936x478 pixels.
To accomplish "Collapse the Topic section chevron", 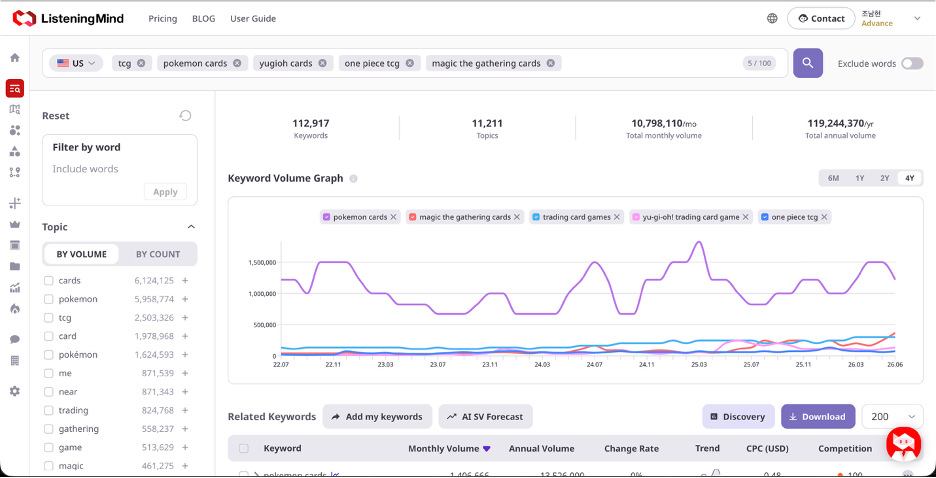I will tap(191, 227).
